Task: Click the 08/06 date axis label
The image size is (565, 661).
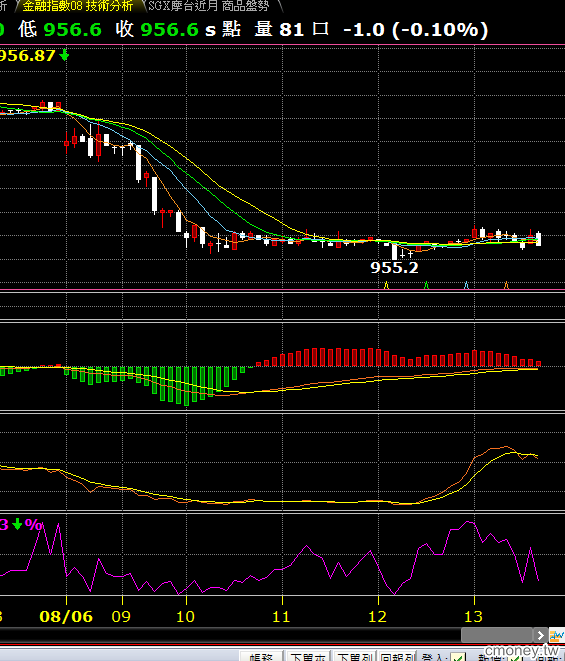Action: tap(66, 616)
